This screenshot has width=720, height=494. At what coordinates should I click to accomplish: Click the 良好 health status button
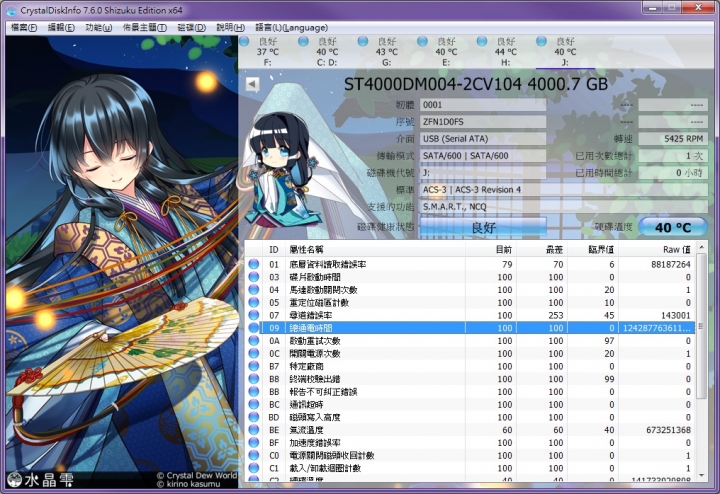483,227
